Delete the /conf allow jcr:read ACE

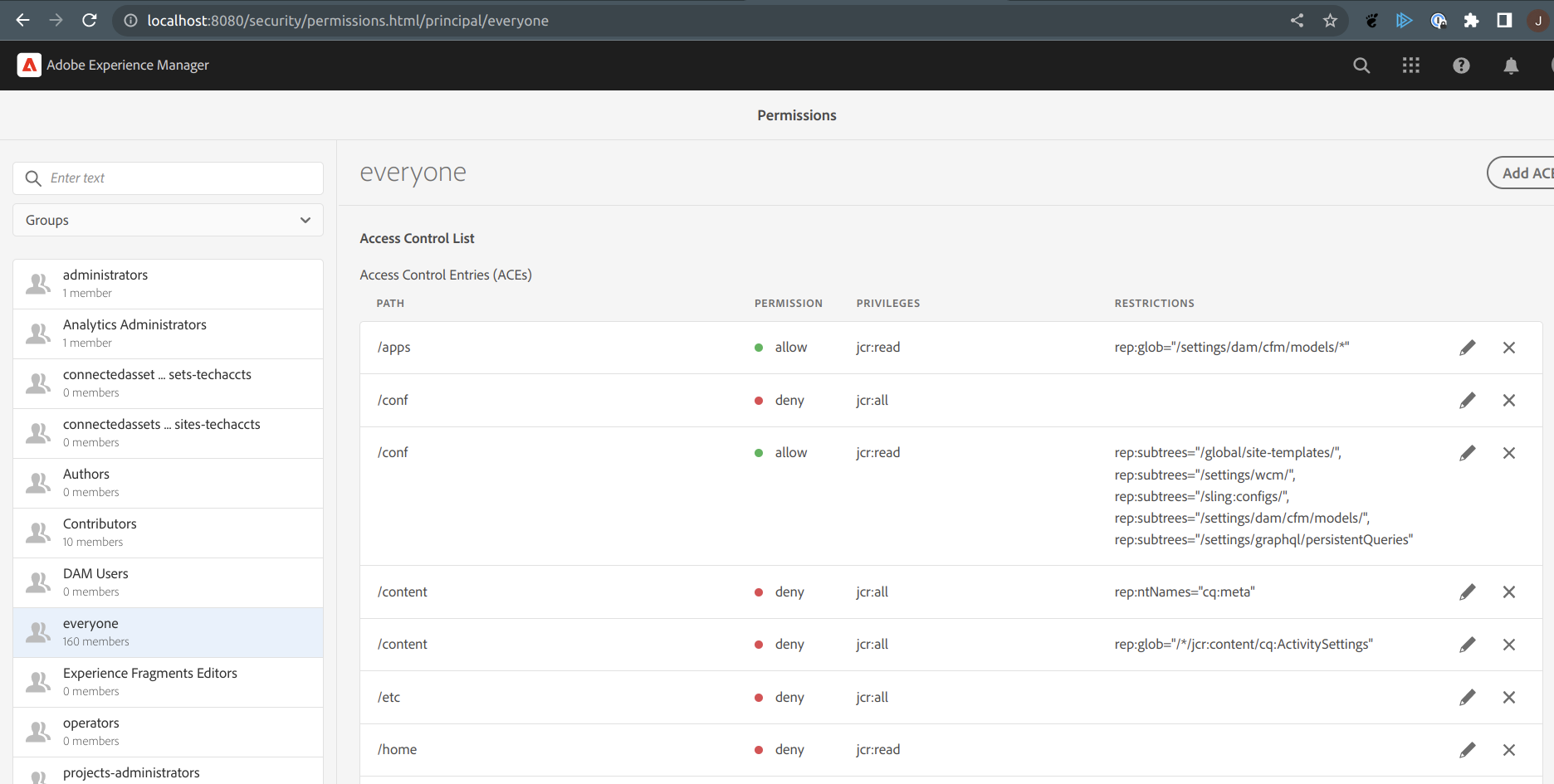pos(1509,453)
